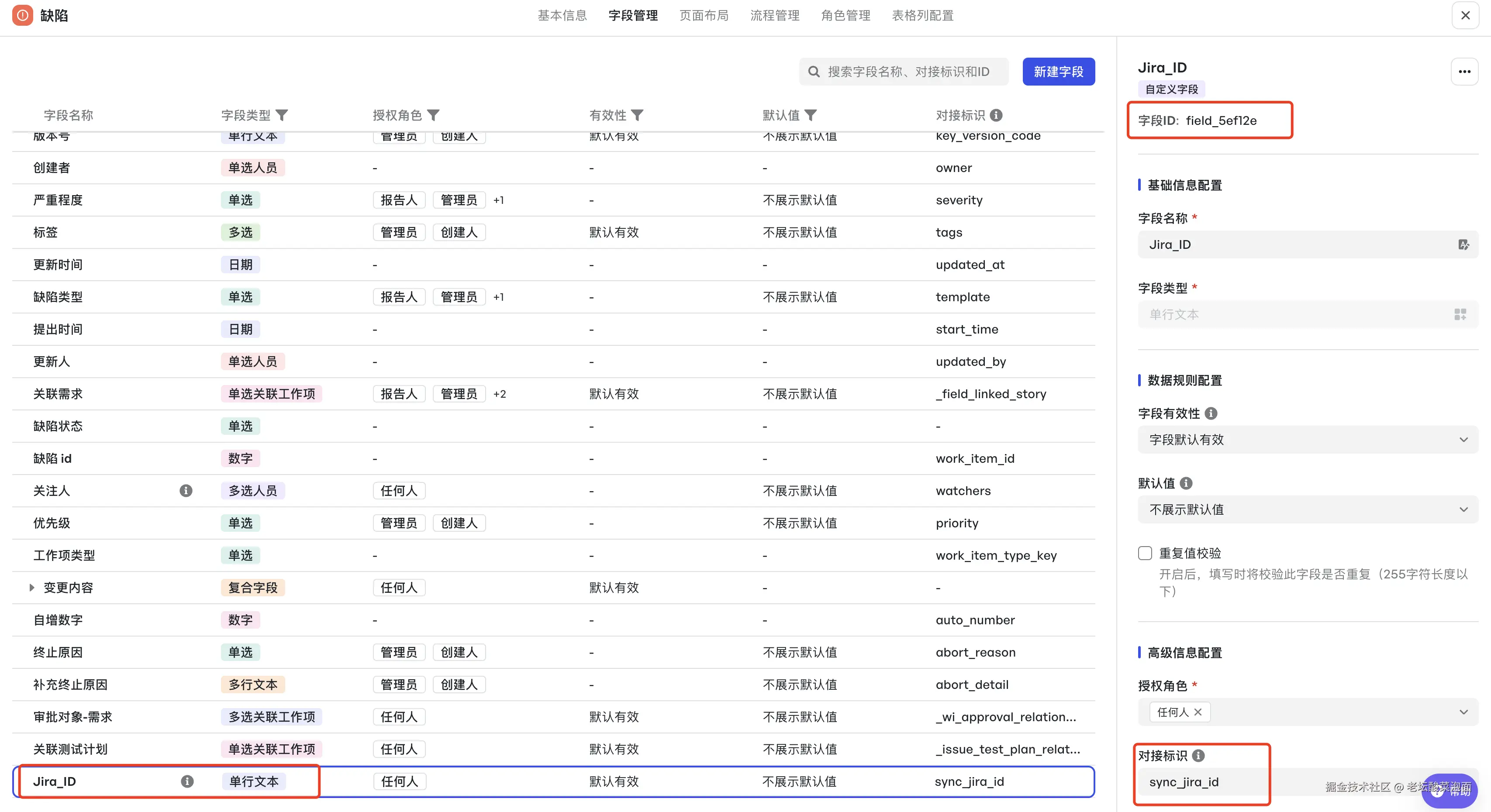
Task: Click the info icon next to 字段有效性
Action: tap(1211, 413)
